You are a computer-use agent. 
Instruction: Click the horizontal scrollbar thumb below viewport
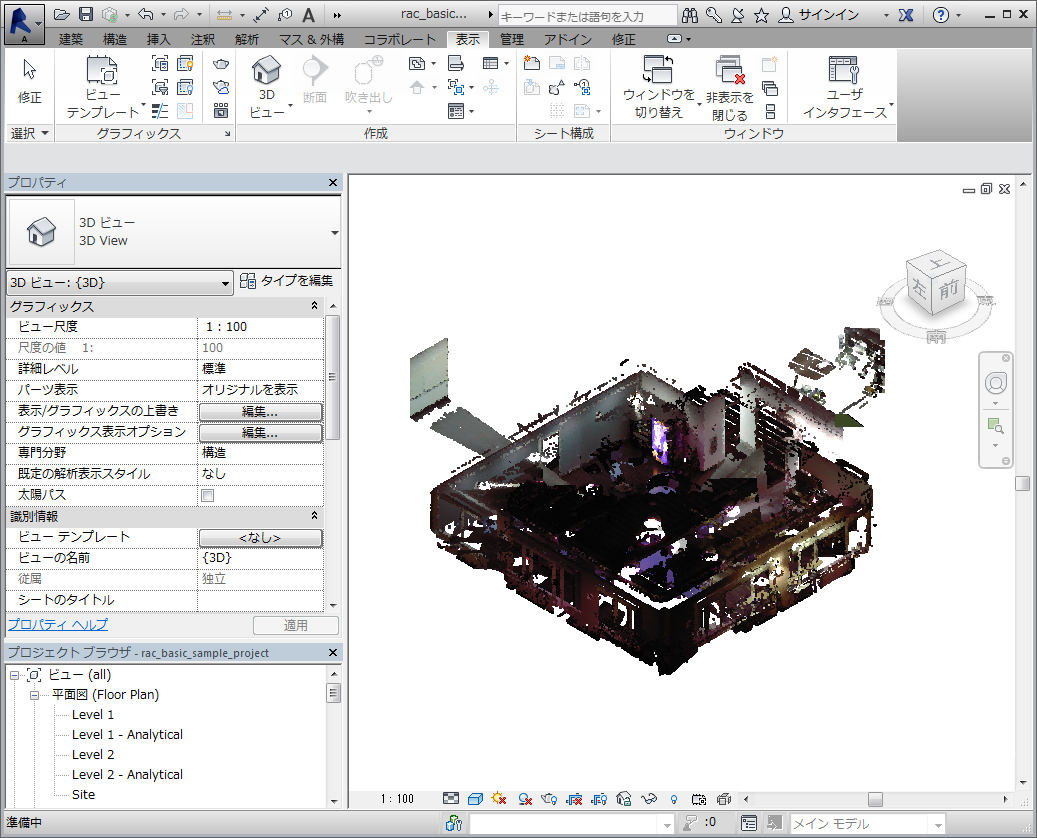coord(875,799)
